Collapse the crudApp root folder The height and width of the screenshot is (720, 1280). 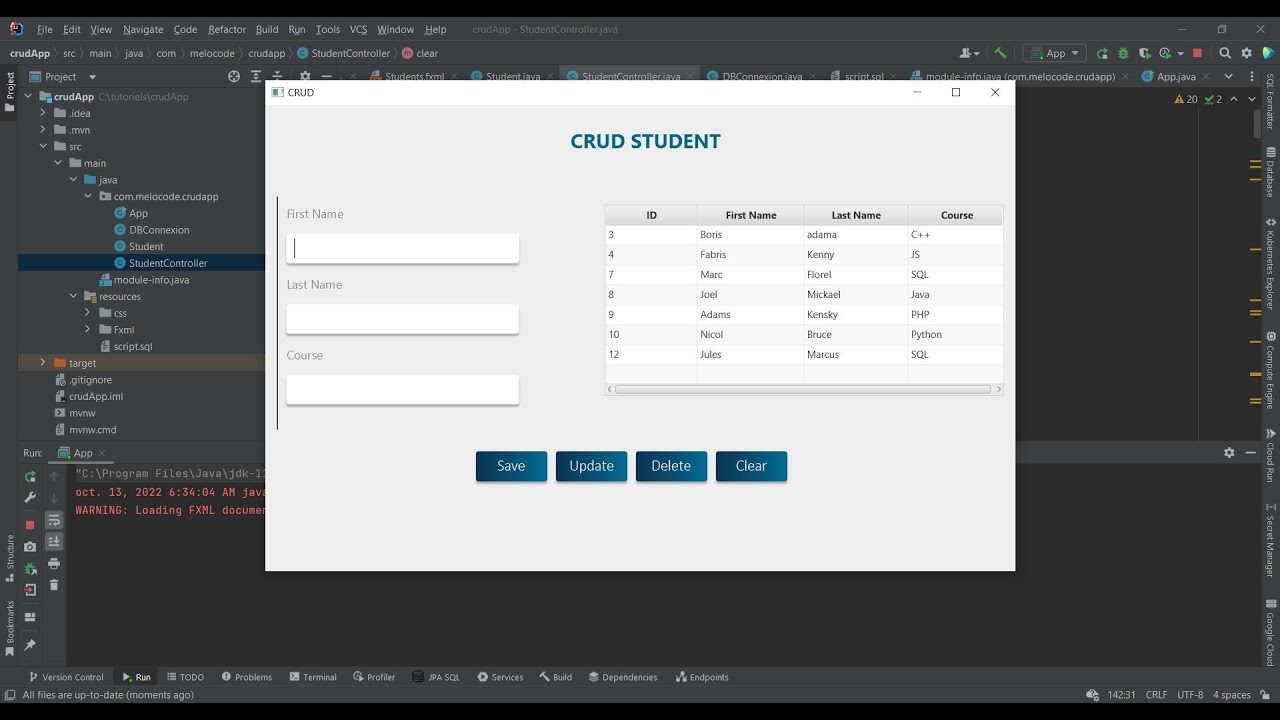click(x=28, y=97)
